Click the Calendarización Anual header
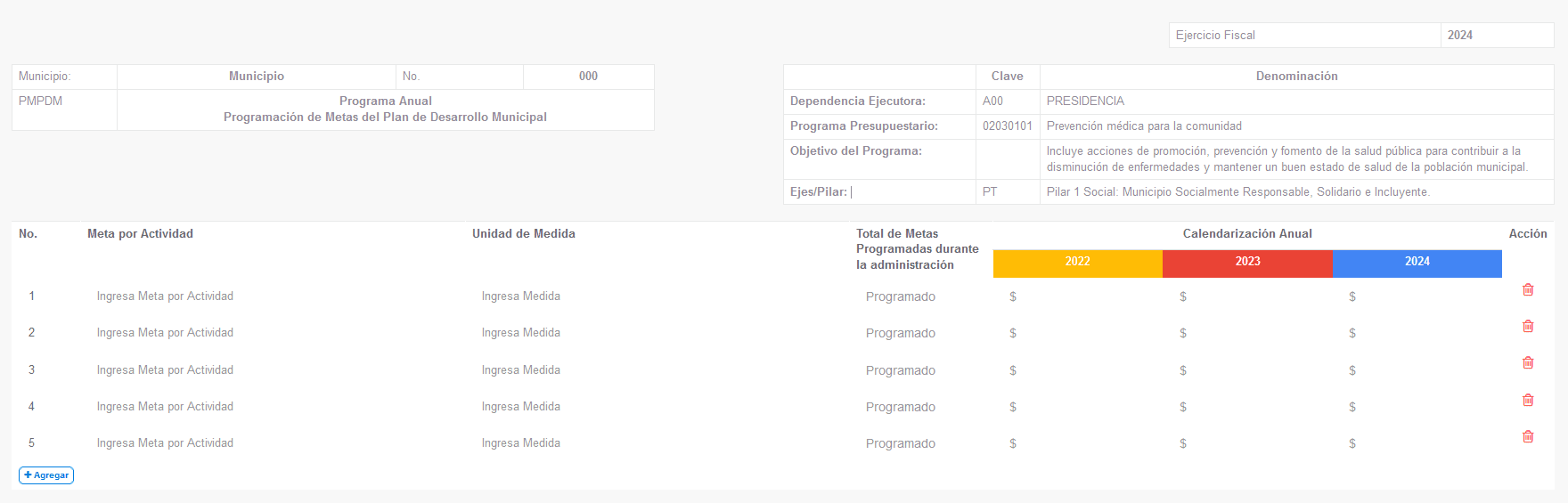 click(x=1247, y=234)
